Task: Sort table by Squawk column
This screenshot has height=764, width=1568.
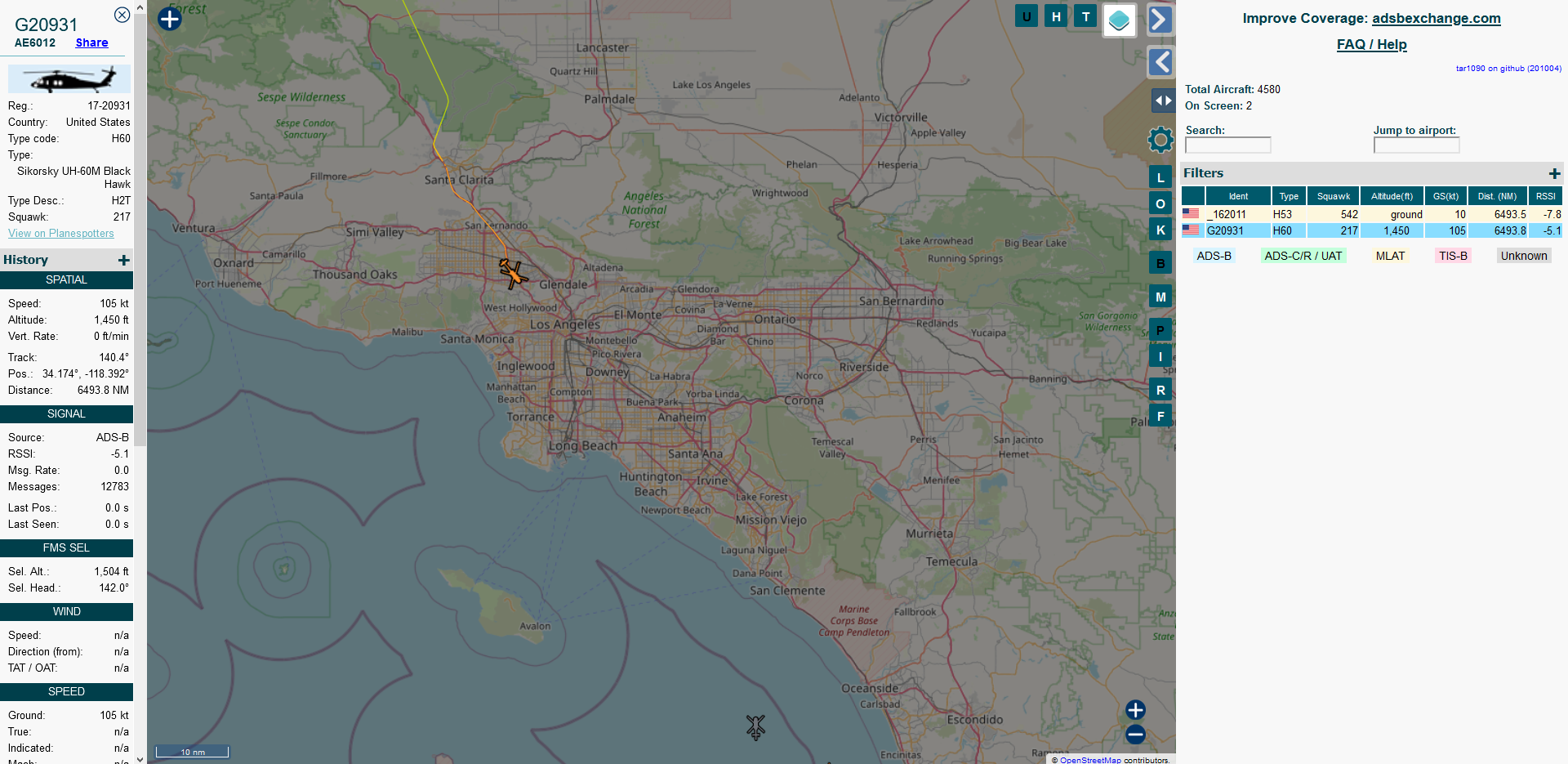Action: pyautogui.click(x=1334, y=196)
